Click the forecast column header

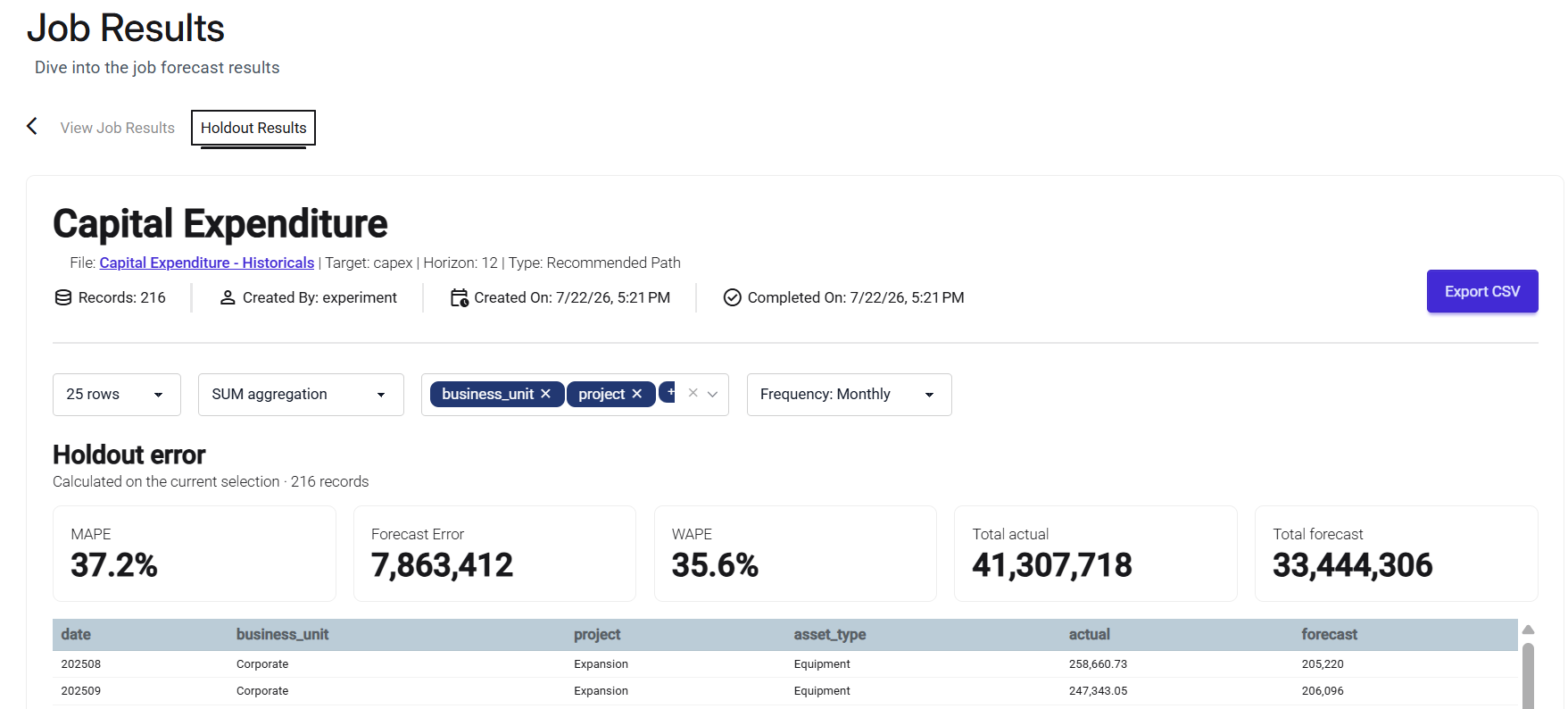[1329, 634]
